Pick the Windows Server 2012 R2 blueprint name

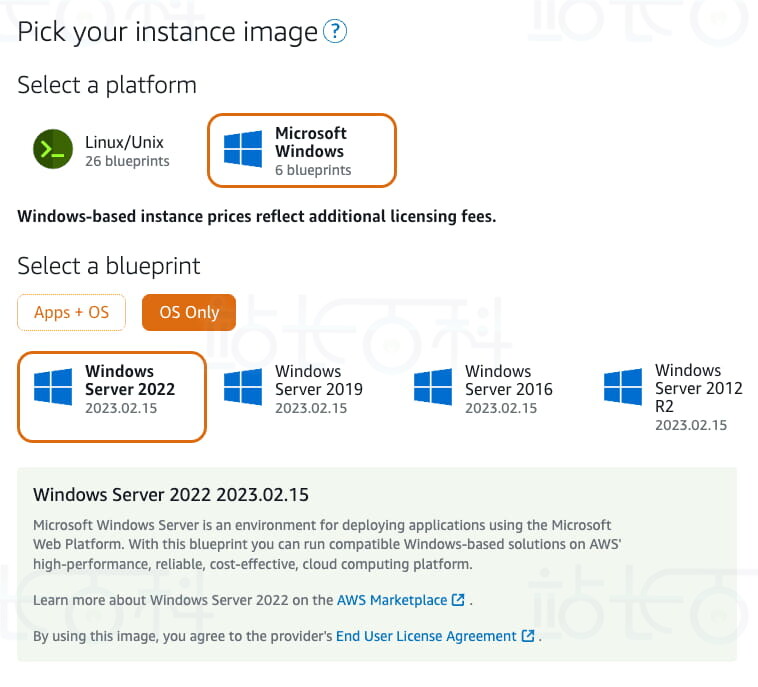point(698,388)
